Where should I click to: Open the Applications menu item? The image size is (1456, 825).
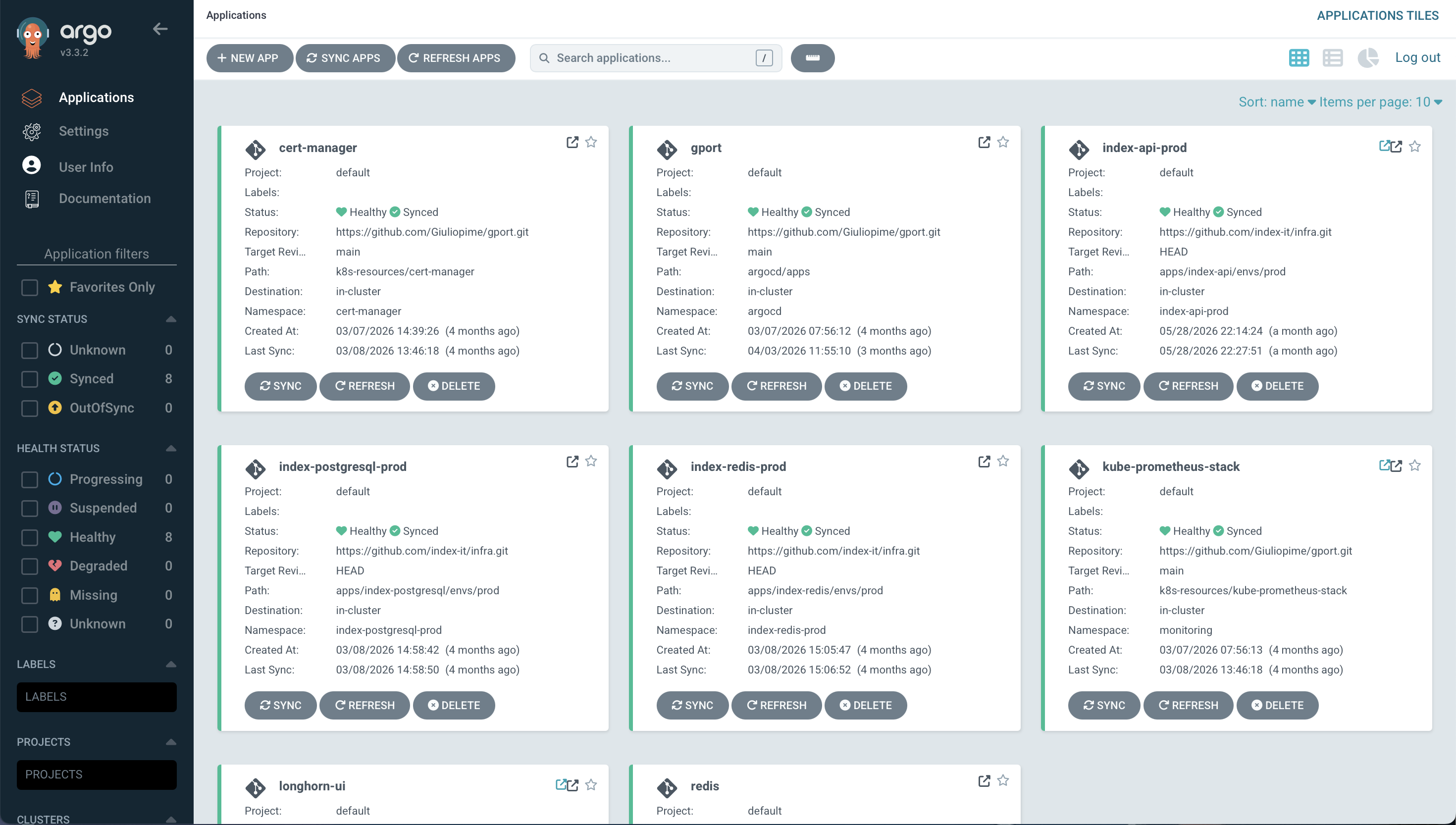[x=96, y=98]
